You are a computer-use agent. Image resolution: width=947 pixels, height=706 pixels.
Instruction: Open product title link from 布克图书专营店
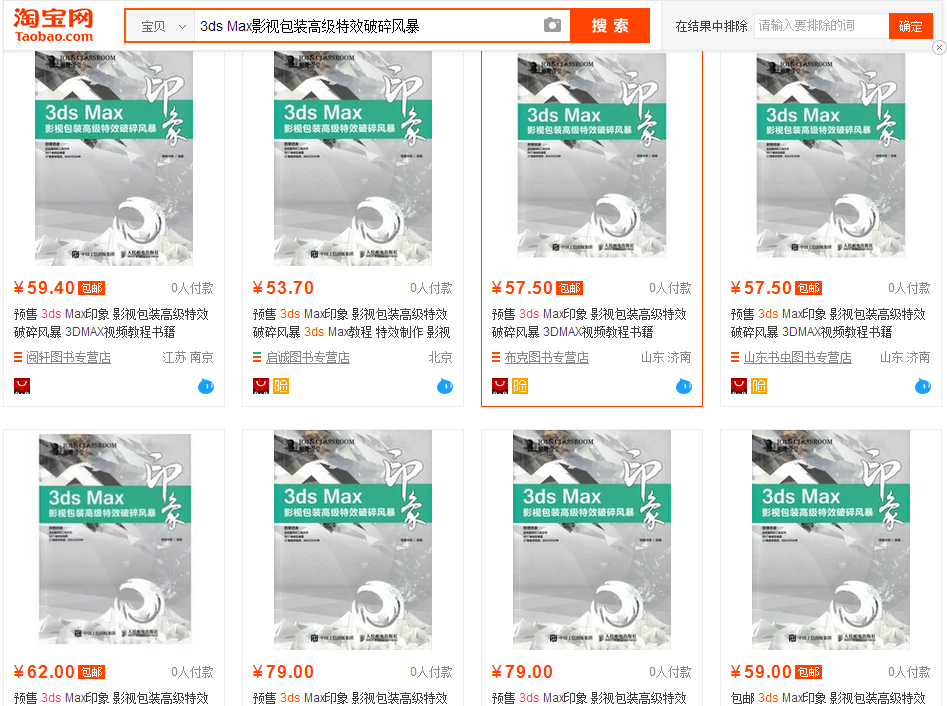point(589,323)
